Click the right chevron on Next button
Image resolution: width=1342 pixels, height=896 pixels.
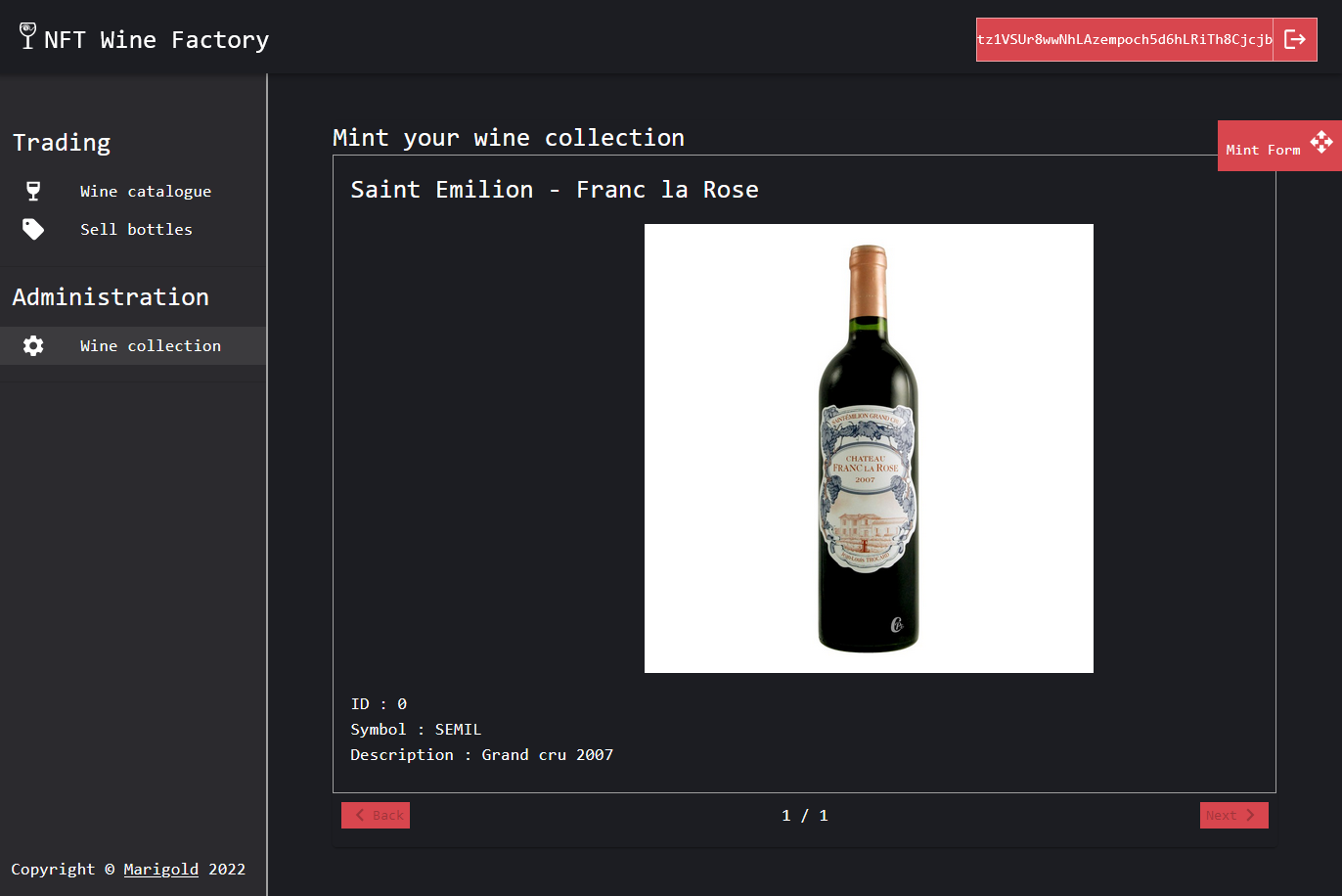1250,815
